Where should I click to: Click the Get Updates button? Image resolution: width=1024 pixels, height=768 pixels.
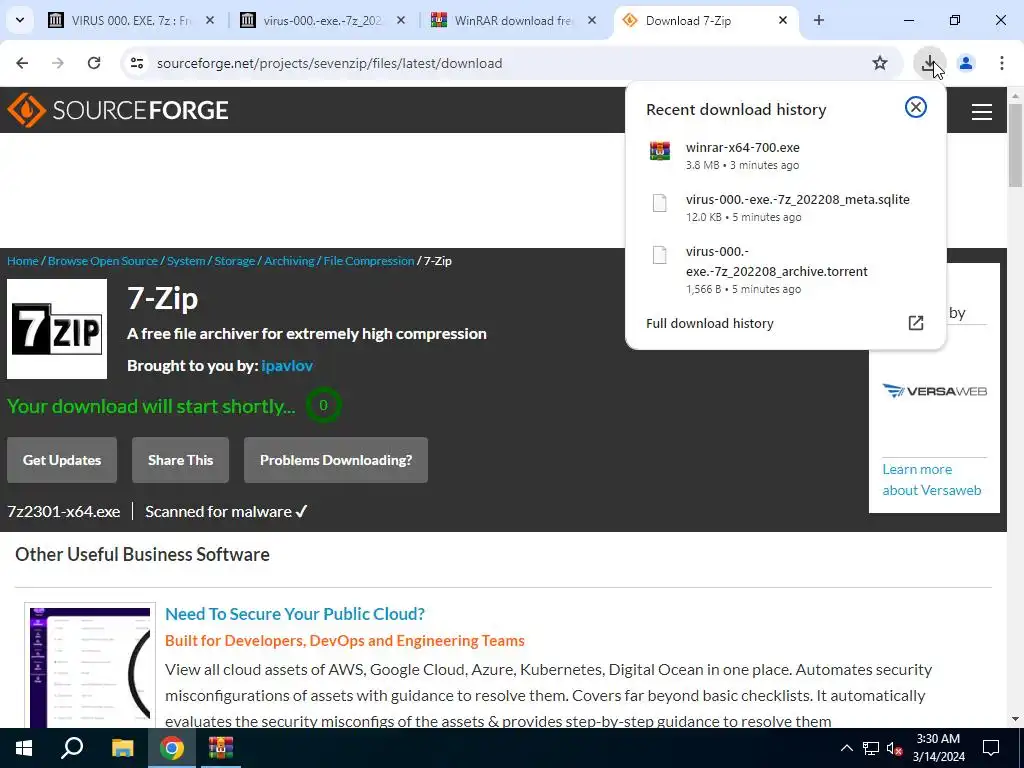click(62, 460)
